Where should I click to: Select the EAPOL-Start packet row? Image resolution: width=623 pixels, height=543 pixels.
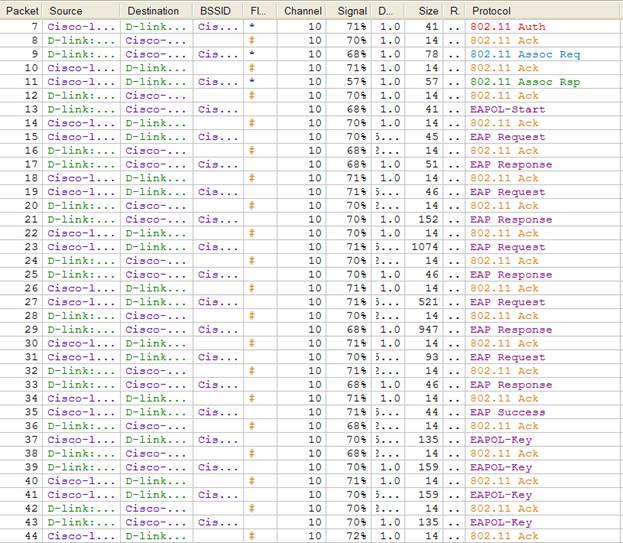click(503, 109)
